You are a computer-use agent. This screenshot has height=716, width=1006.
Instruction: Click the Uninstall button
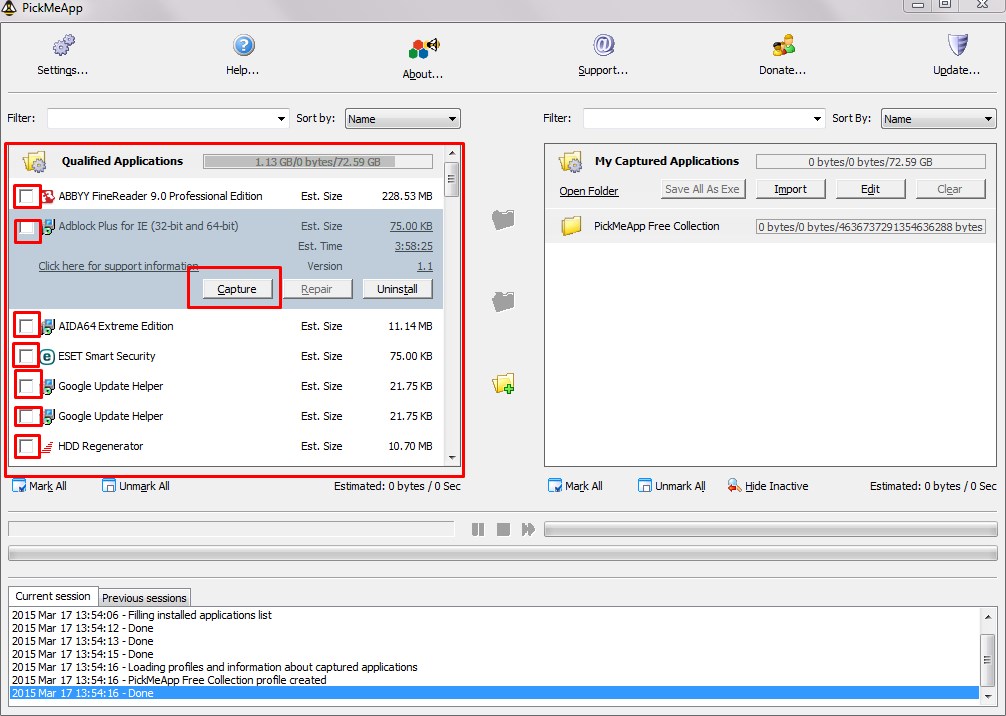pos(397,289)
